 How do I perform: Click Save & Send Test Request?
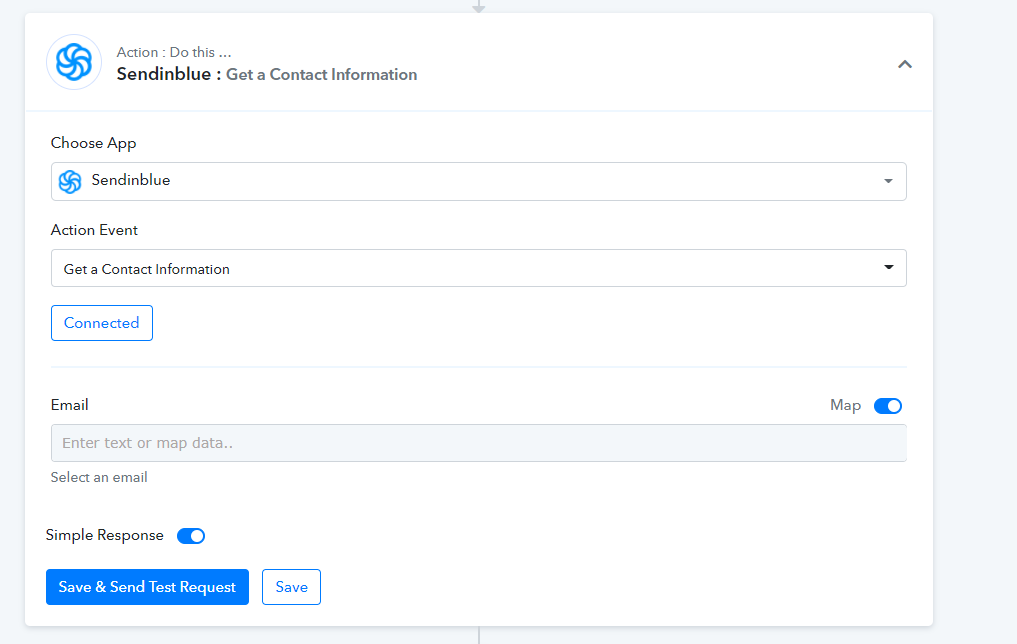pos(147,587)
